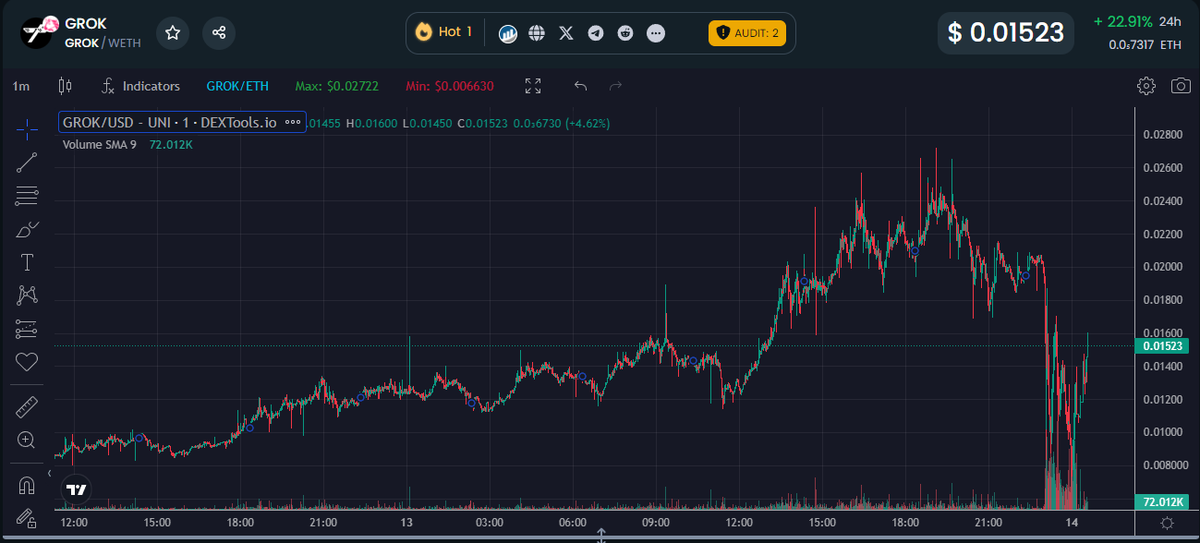Change the 1m chart interval
This screenshot has width=1200, height=543.
[x=20, y=86]
